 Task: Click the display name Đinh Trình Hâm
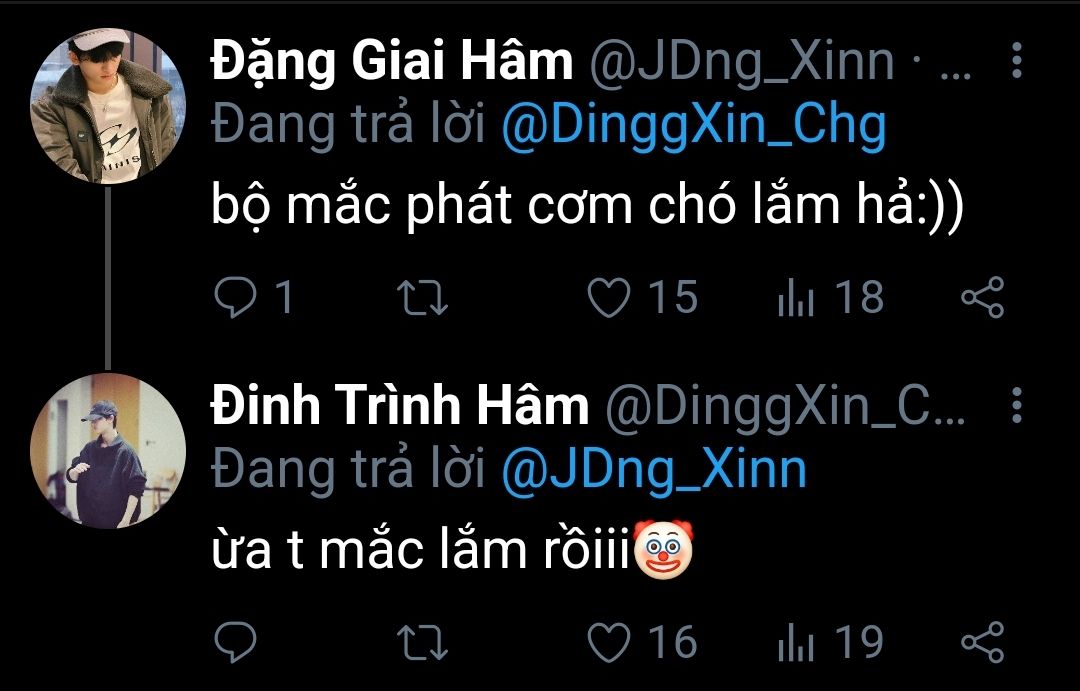[399, 407]
